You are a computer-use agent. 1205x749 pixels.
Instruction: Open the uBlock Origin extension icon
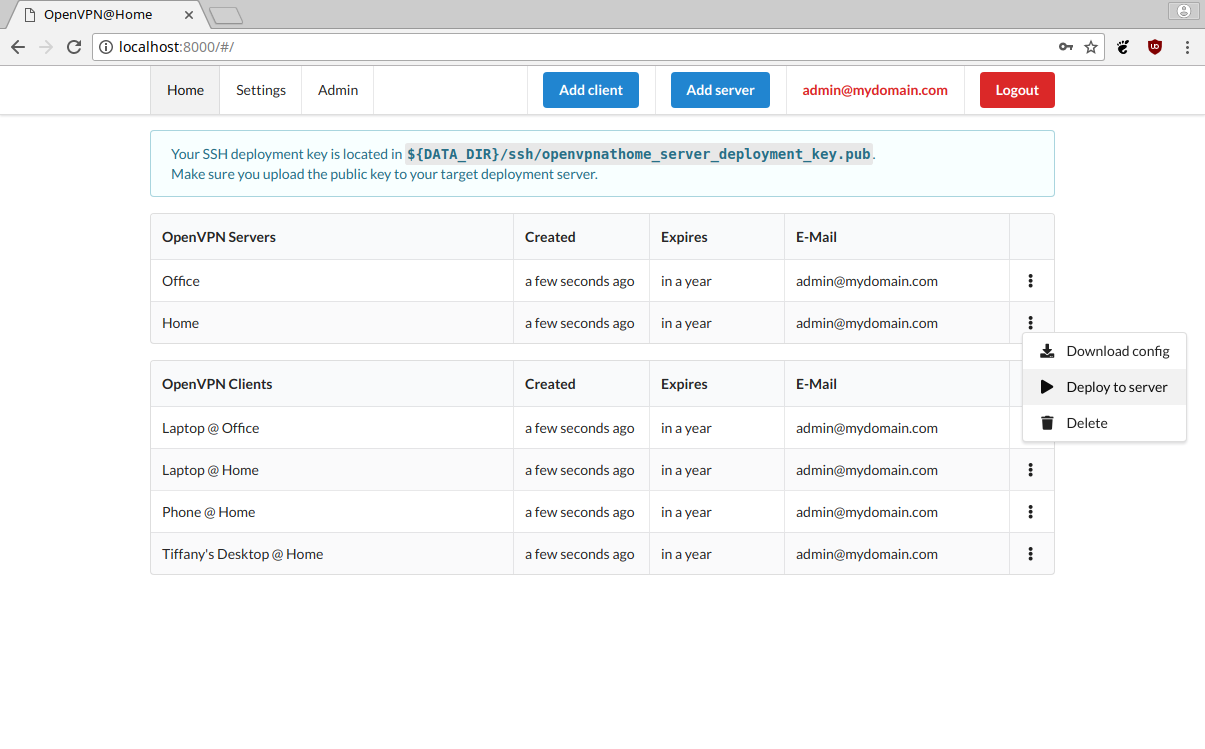1155,46
